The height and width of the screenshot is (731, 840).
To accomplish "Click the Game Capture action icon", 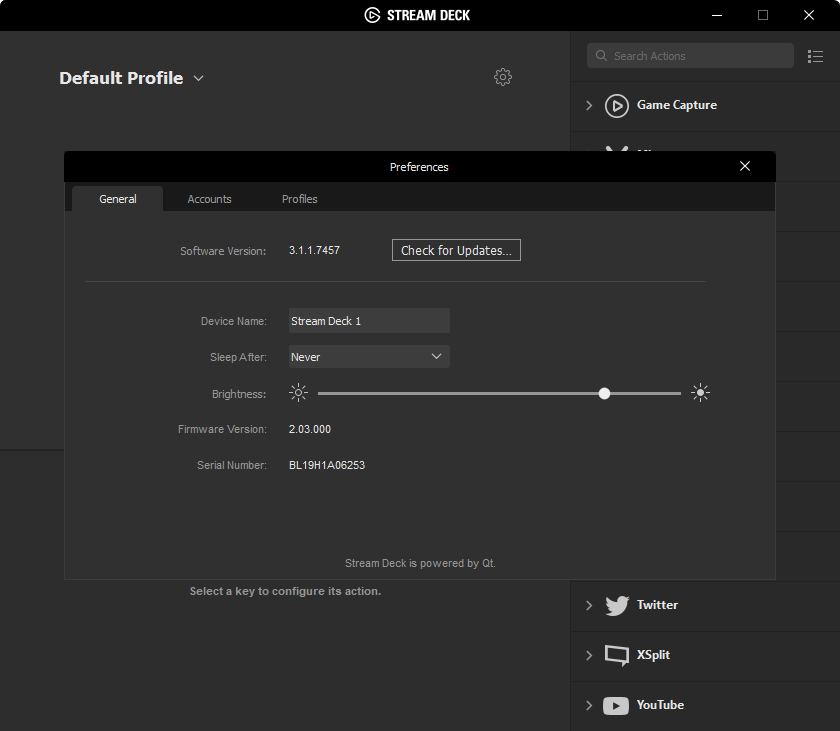I will (617, 105).
